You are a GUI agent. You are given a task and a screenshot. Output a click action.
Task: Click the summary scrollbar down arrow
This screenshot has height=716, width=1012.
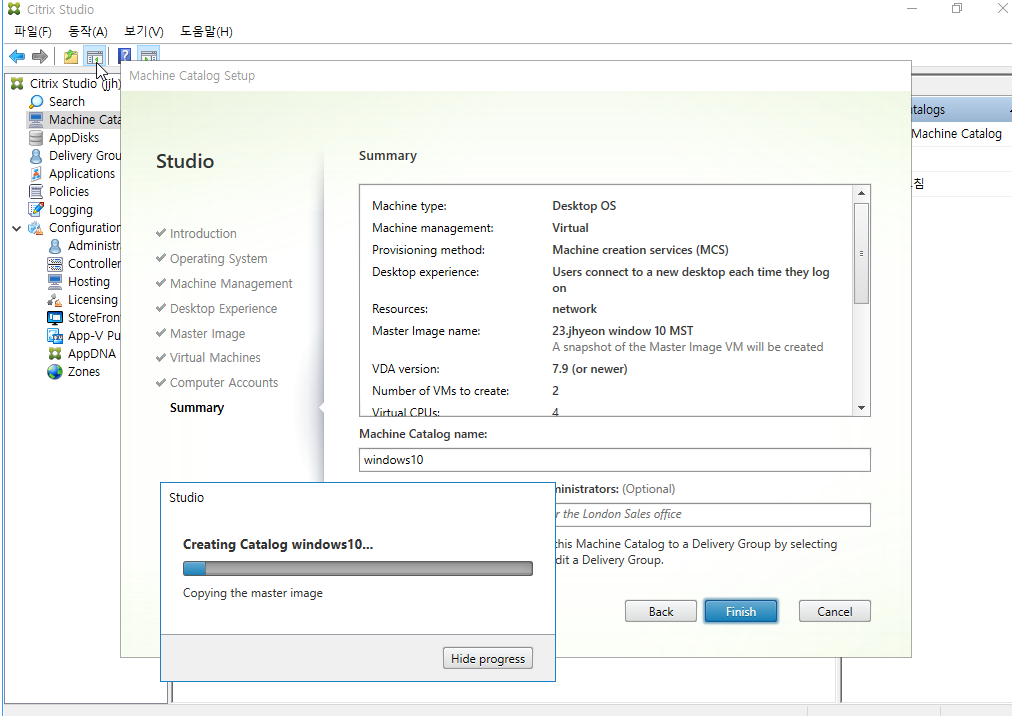861,408
